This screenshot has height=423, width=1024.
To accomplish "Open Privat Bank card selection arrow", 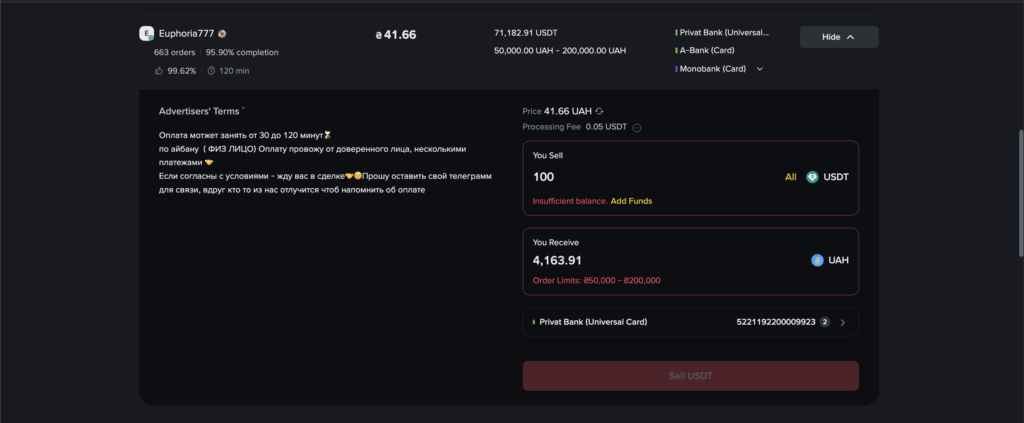I will point(842,322).
